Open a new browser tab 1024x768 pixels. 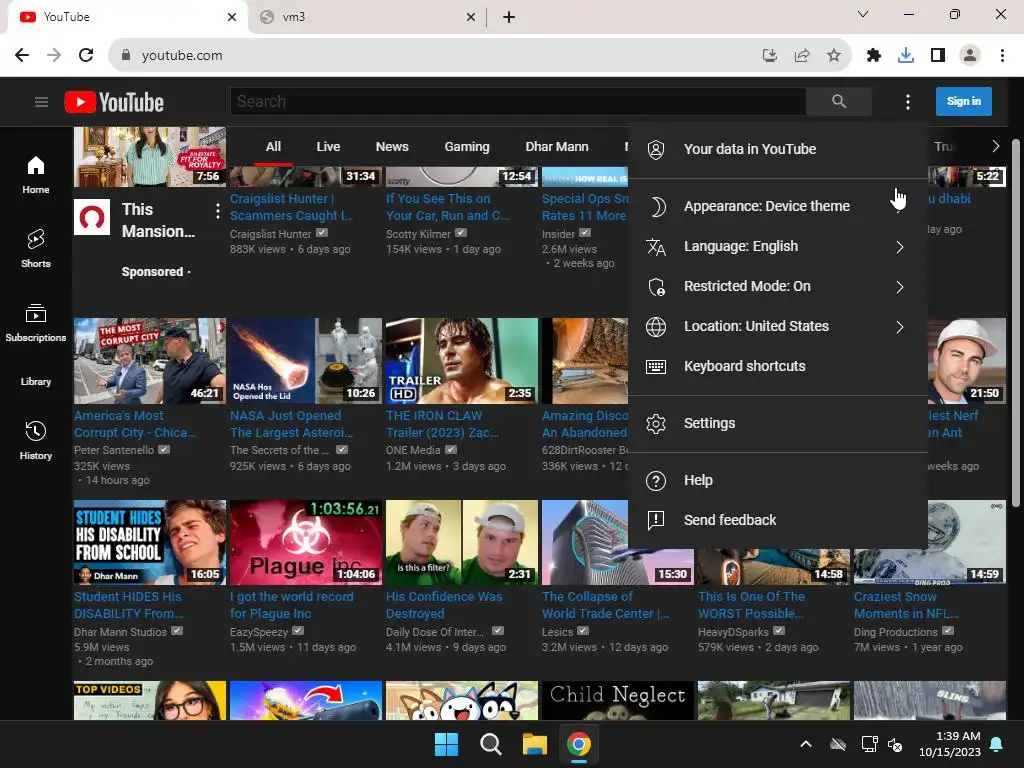click(509, 17)
